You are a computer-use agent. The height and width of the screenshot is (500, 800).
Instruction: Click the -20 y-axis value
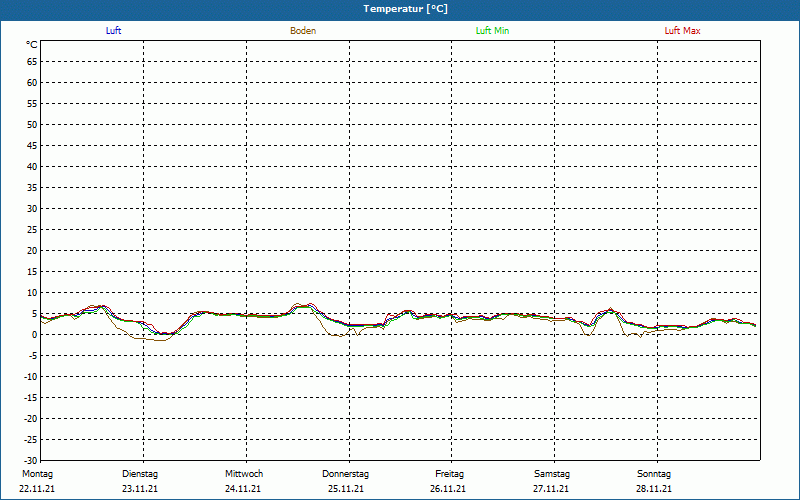click(31, 418)
